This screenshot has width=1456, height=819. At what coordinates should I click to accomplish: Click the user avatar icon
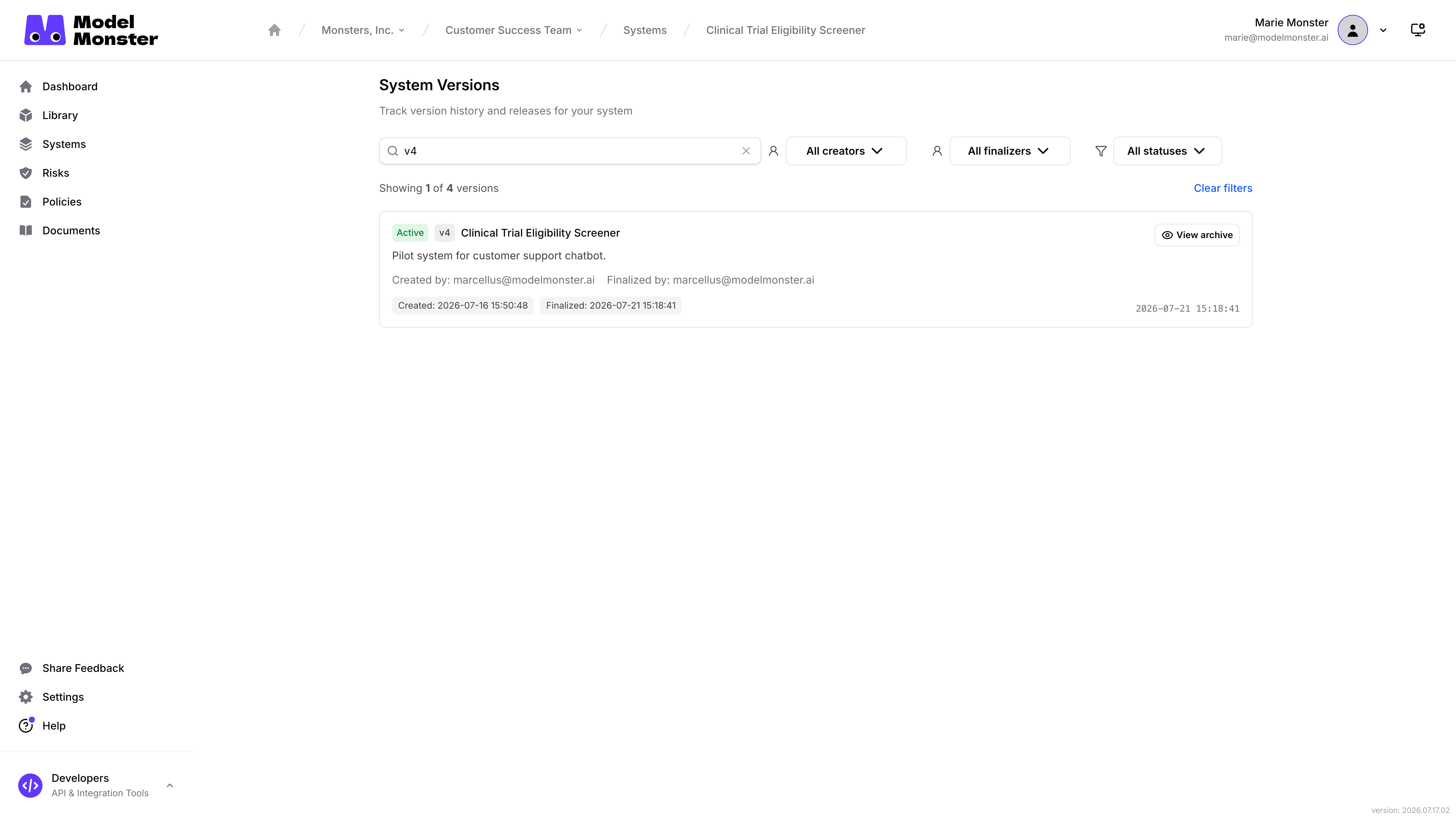coord(1353,30)
